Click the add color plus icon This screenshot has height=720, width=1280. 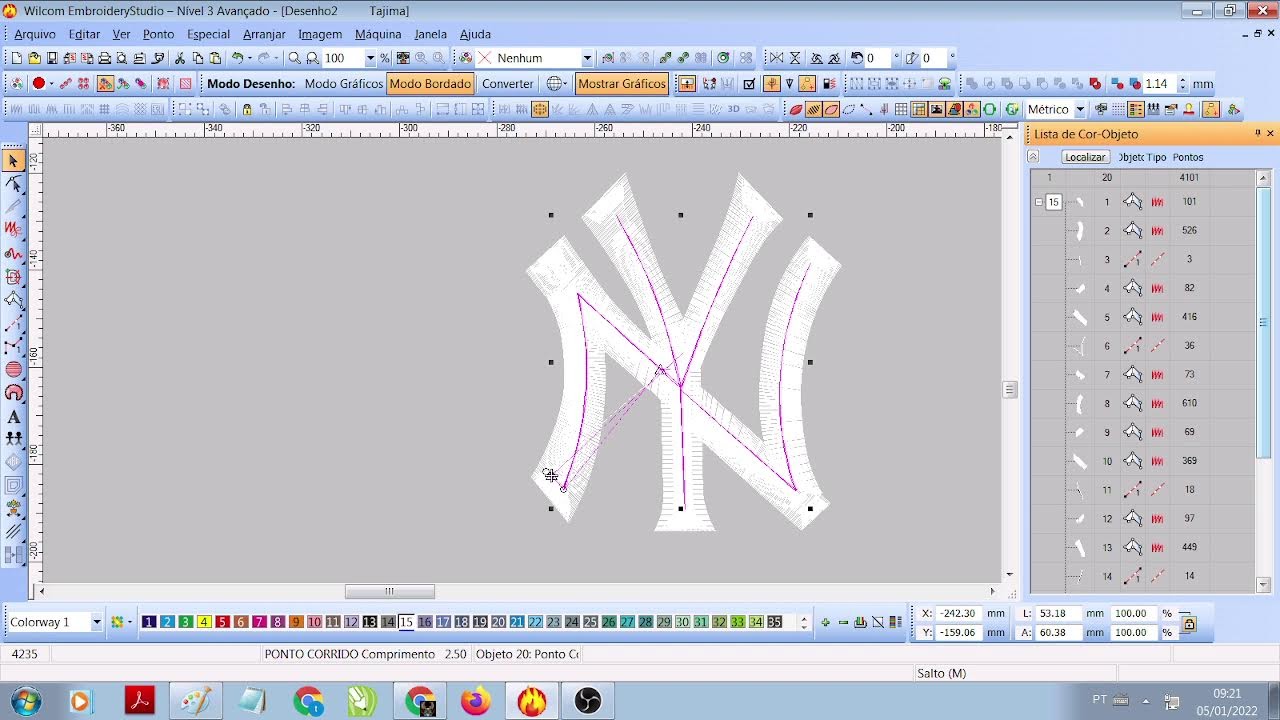pos(825,622)
